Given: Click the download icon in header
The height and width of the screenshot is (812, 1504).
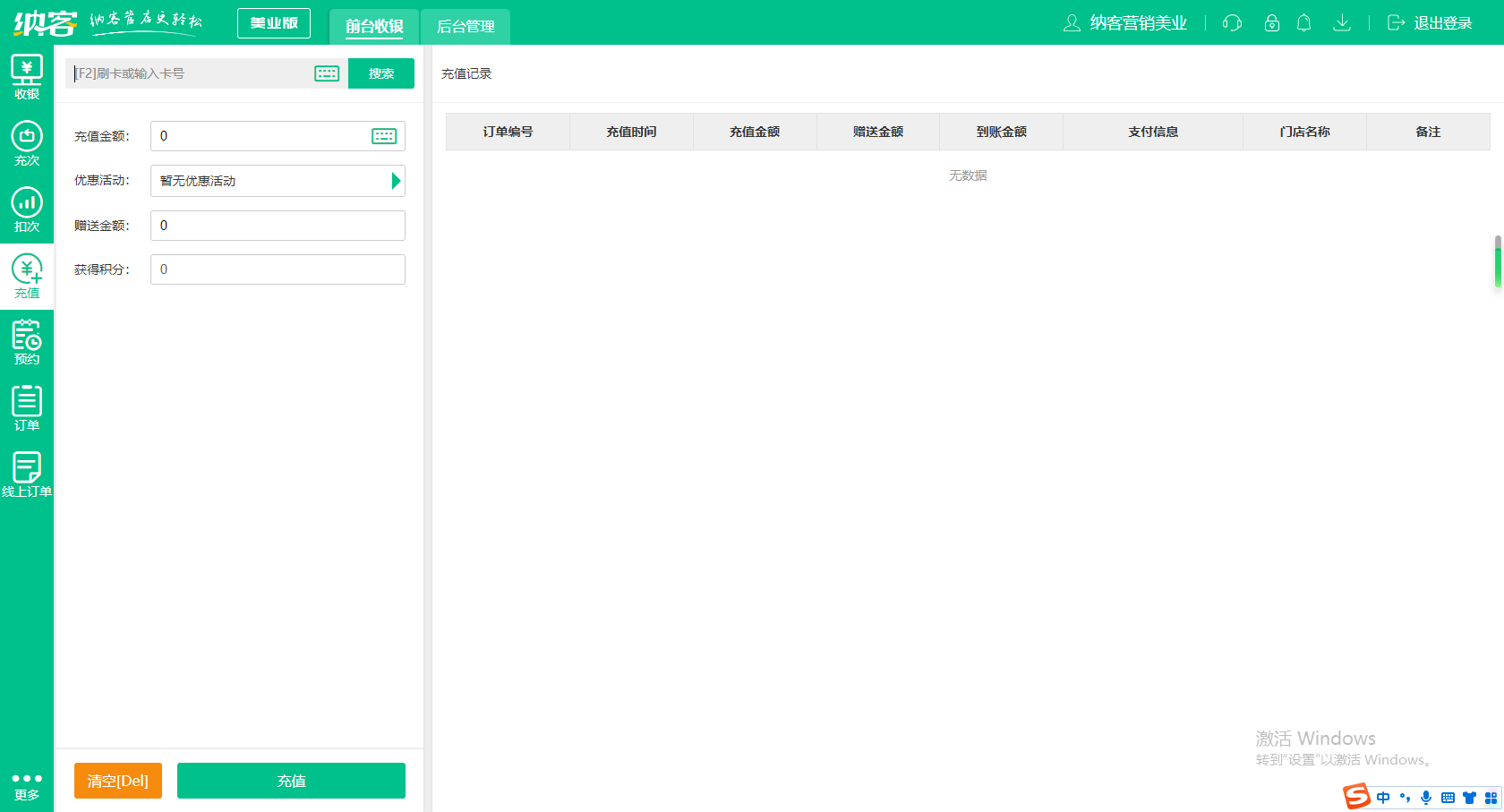Looking at the screenshot, I should point(1341,23).
